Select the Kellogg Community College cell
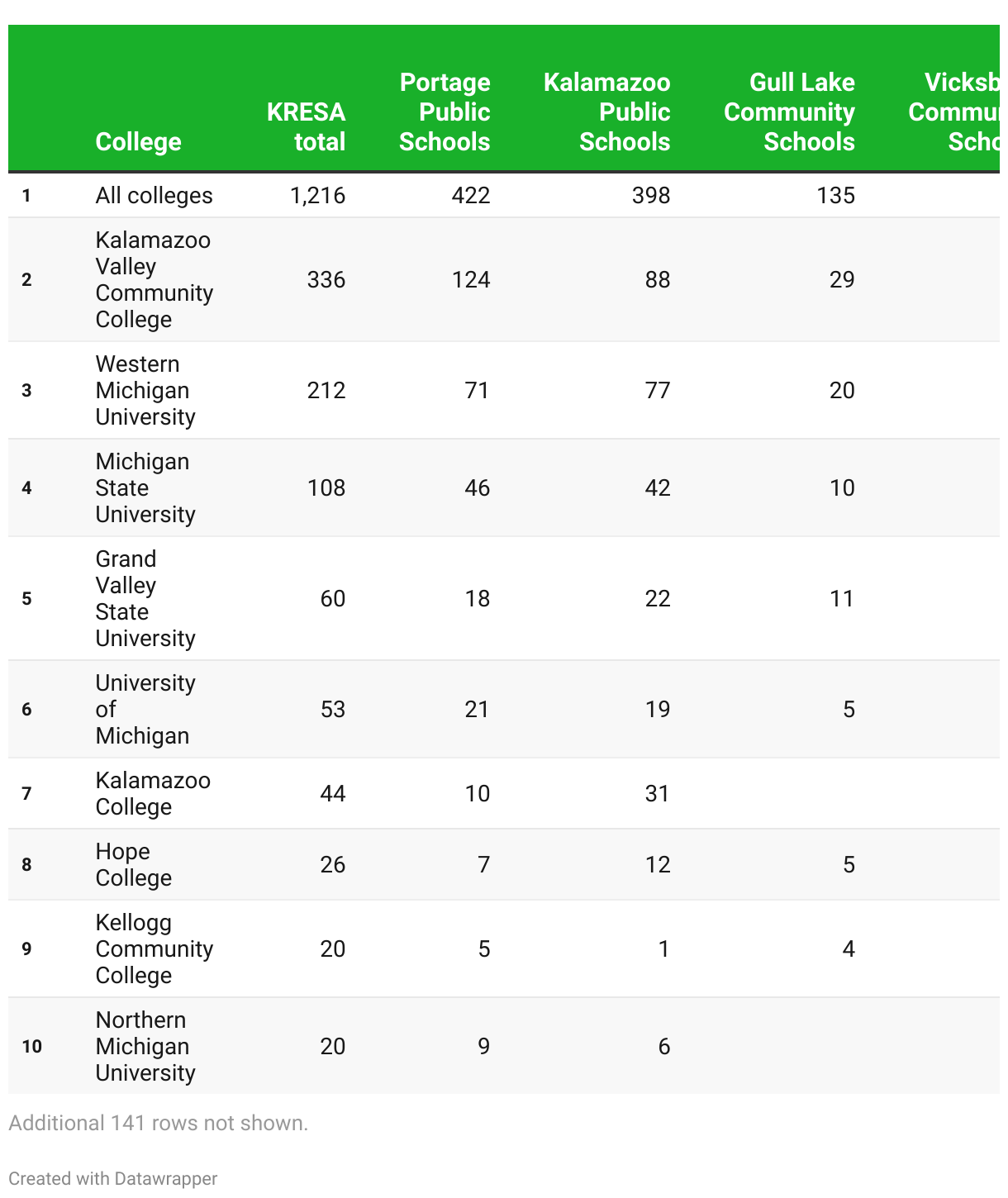This screenshot has width=1008, height=1198. [x=154, y=949]
